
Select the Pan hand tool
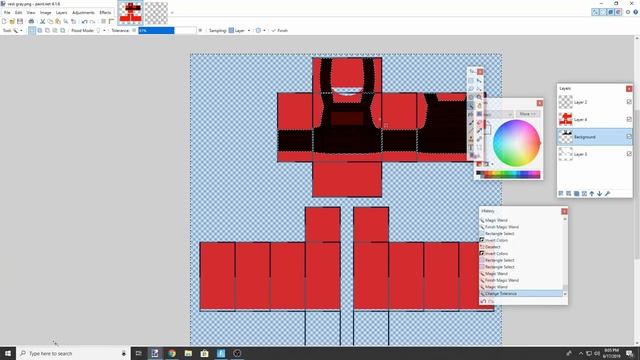479,105
